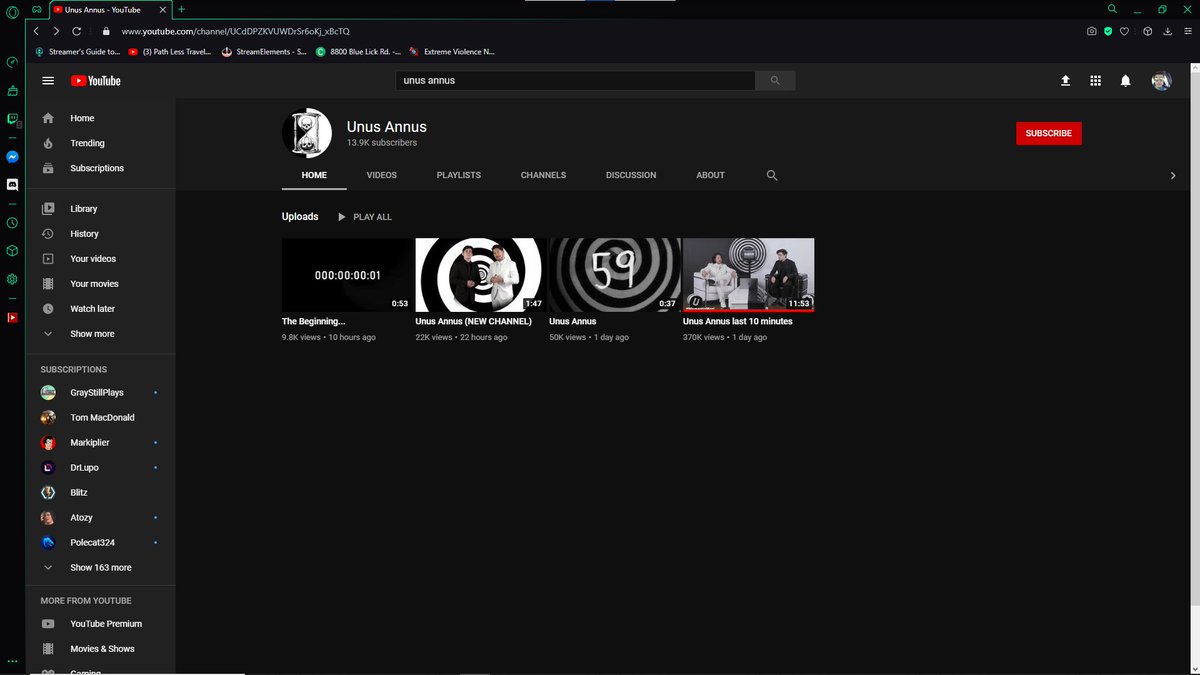Click the upload video icon
This screenshot has height=675, width=1200.
click(1065, 81)
